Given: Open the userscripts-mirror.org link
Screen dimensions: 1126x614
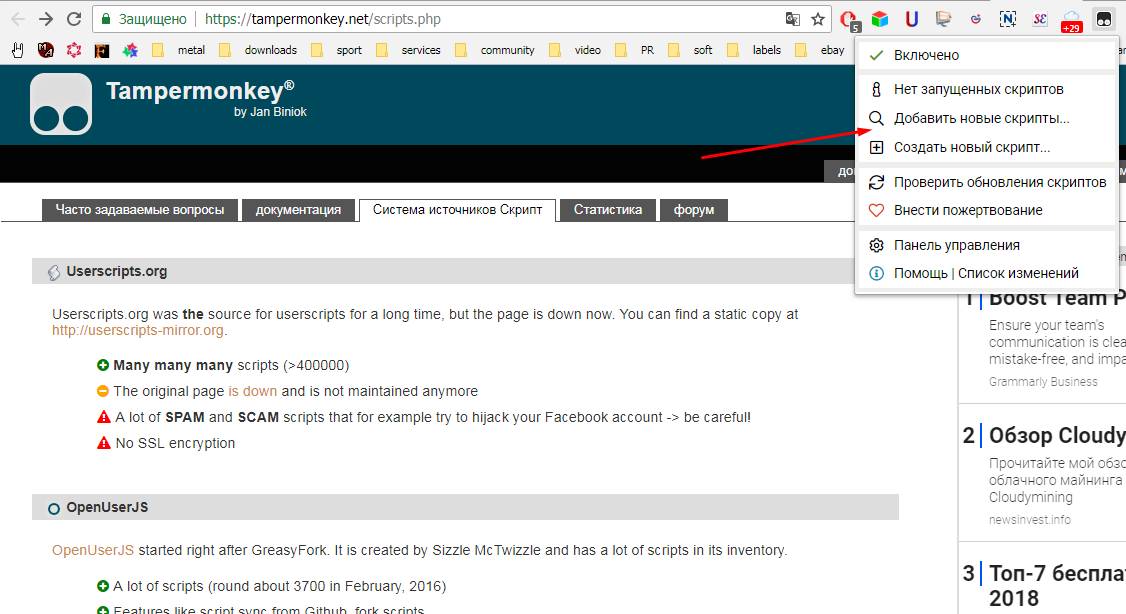Looking at the screenshot, I should 138,330.
